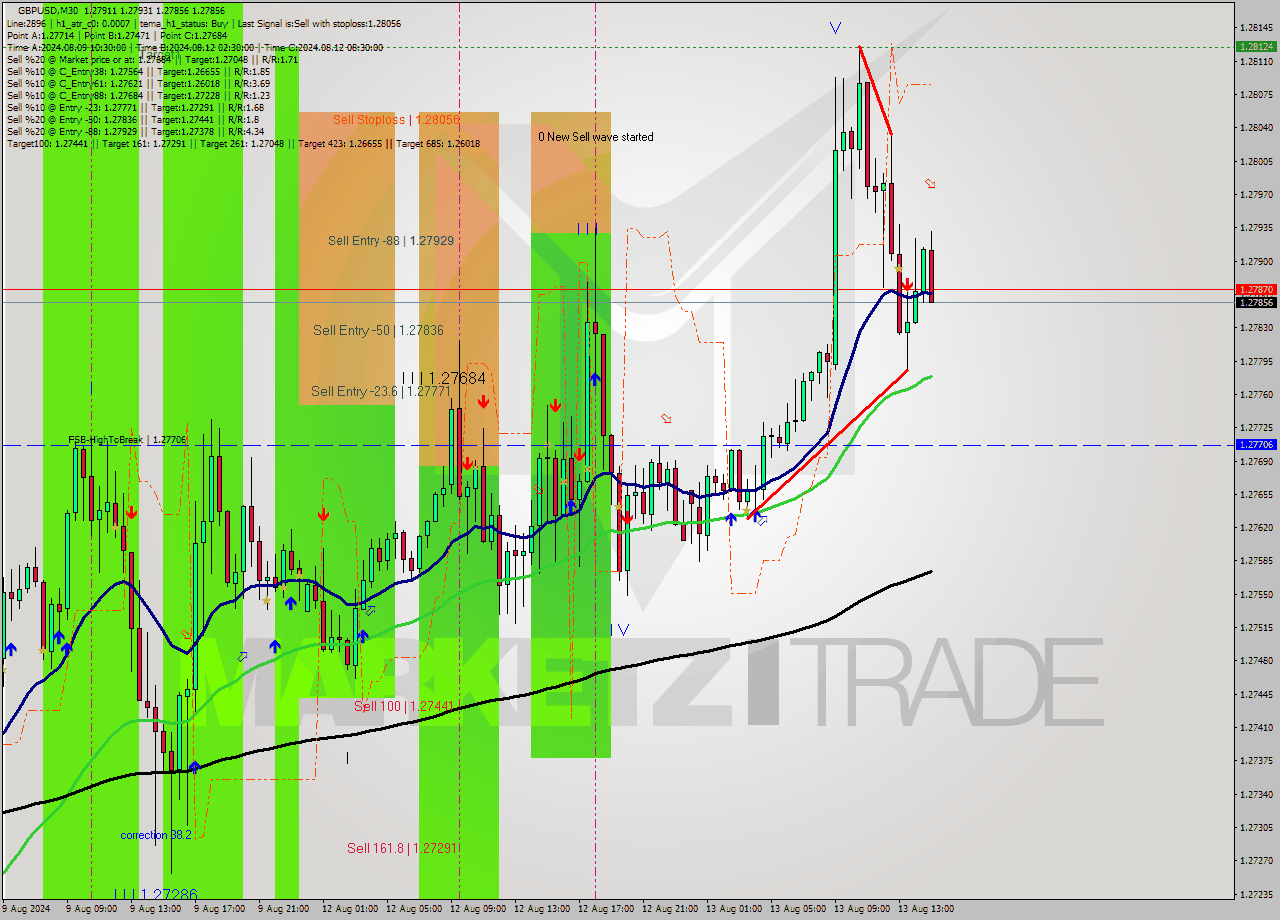Image resolution: width=1280 pixels, height=920 pixels.
Task: Click the Sell Entry -50 | 1.27836 label
Action: tap(378, 330)
